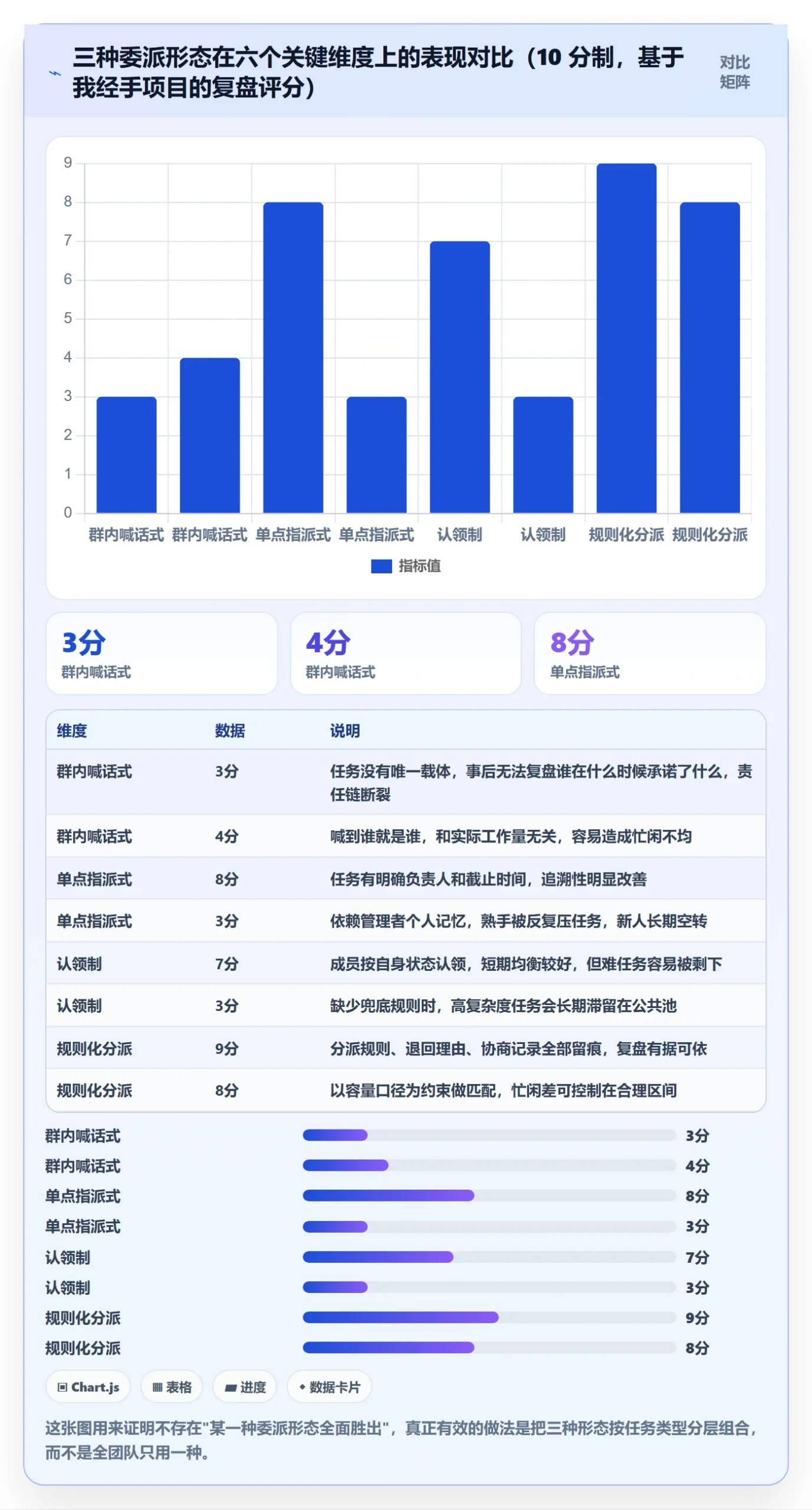Image resolution: width=812 pixels, height=1510 pixels.
Task: Select the 表格 tag chip
Action: 172,1387
